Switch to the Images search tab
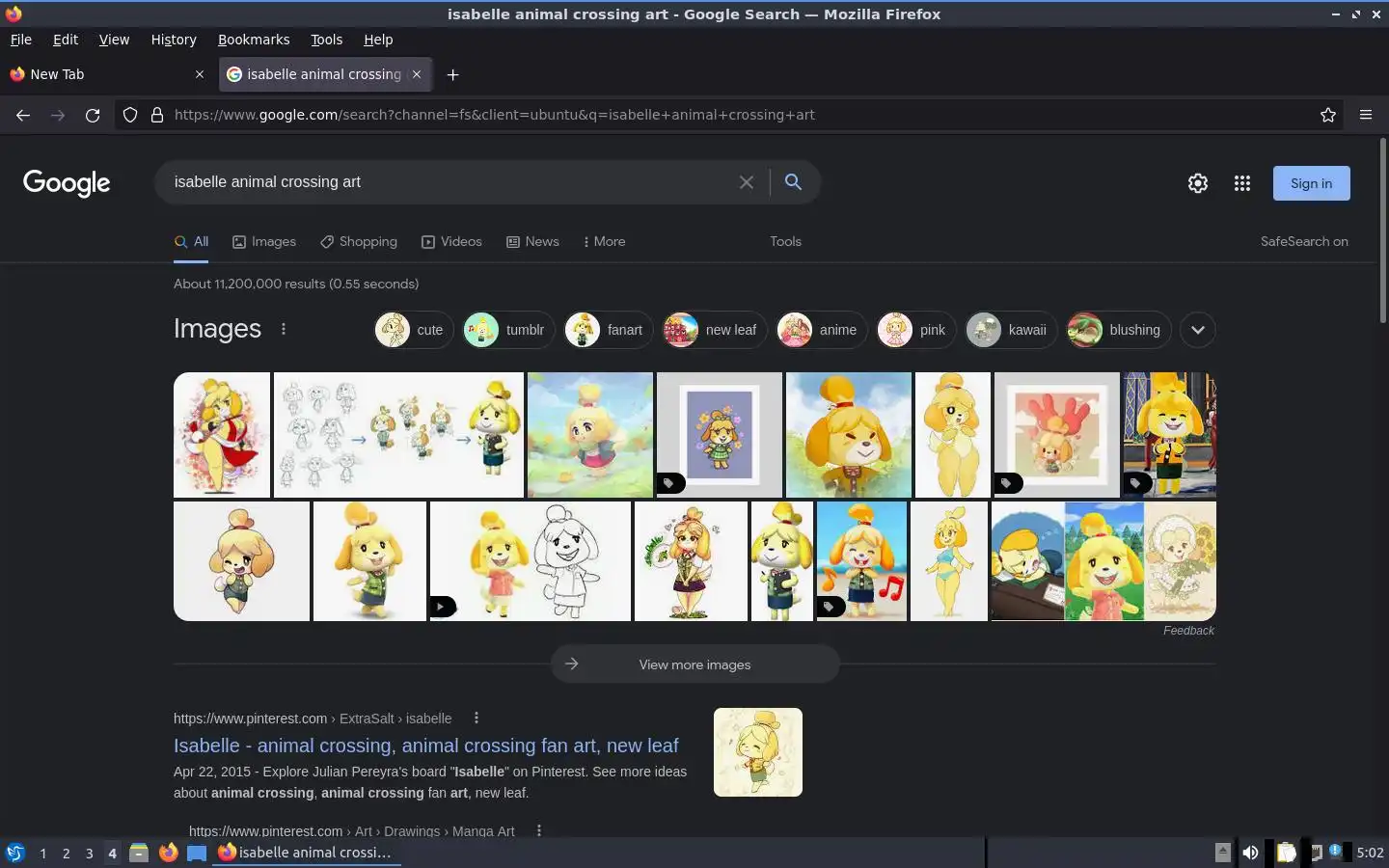 tap(264, 241)
